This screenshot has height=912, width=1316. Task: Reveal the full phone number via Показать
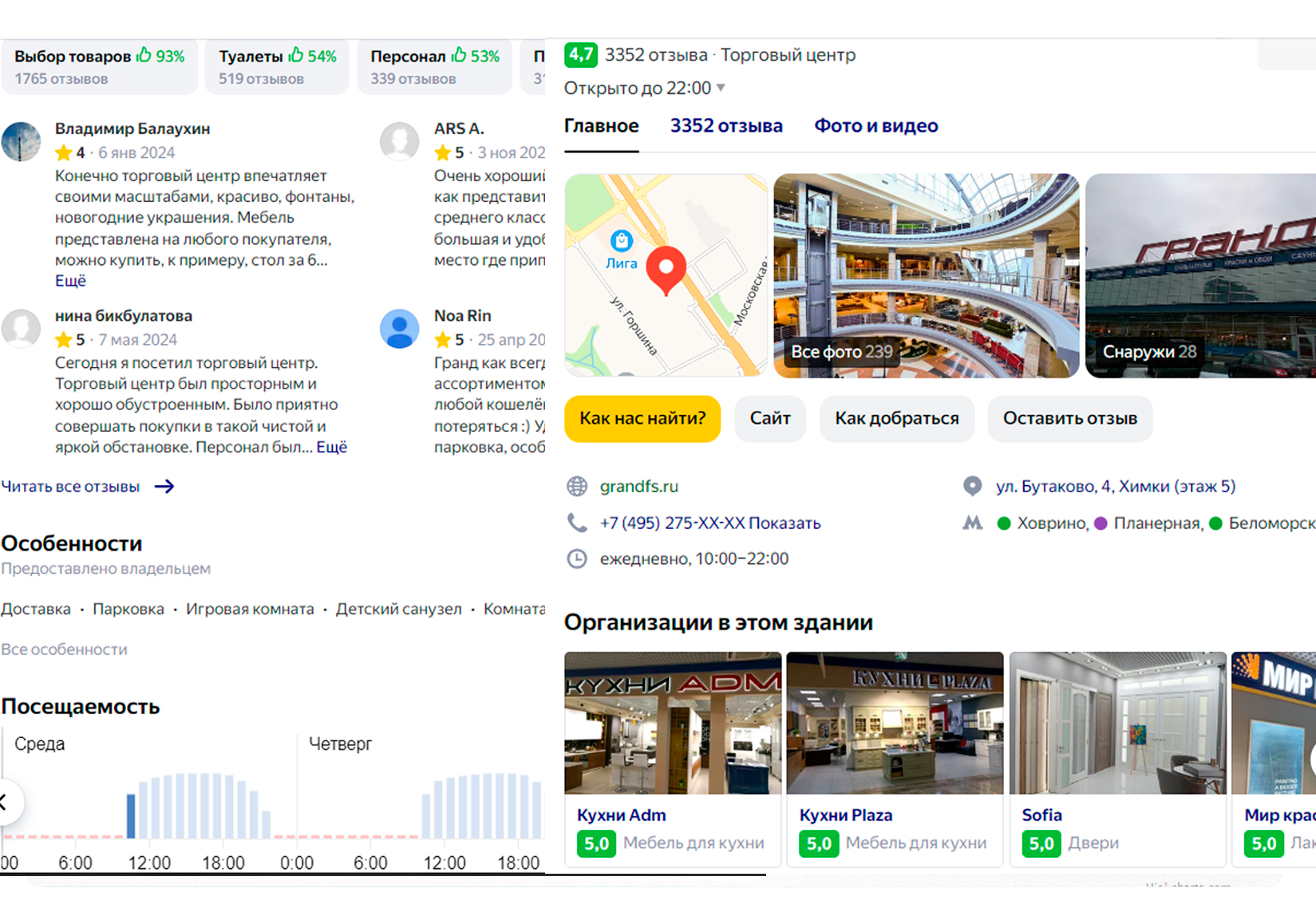pyautogui.click(x=784, y=523)
